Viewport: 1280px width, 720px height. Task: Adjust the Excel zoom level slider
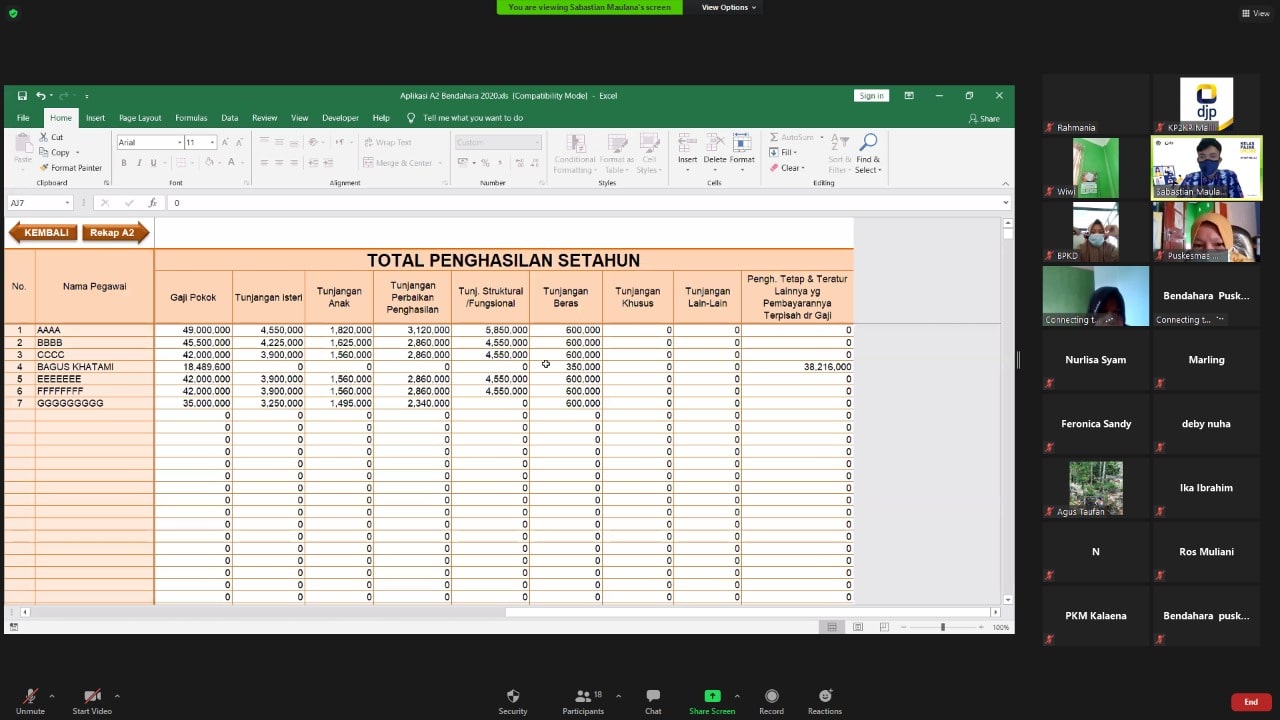pos(942,627)
